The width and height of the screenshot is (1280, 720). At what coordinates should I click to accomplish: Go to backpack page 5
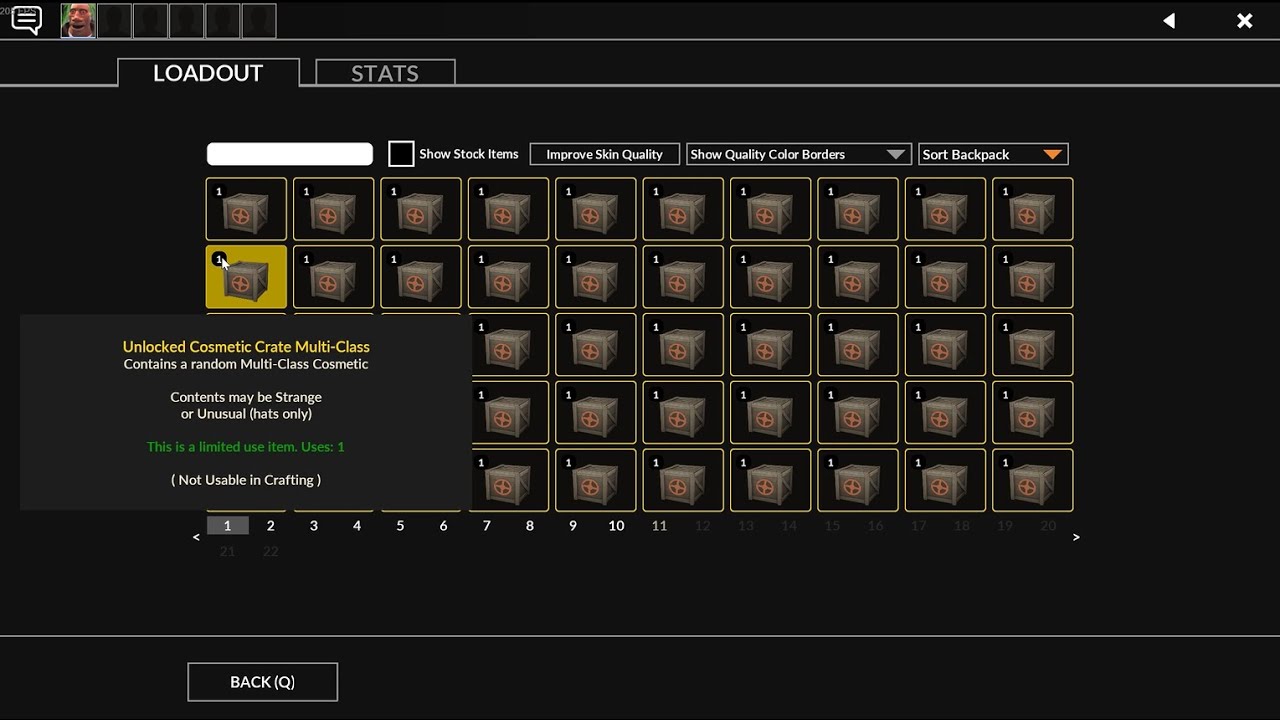(400, 525)
